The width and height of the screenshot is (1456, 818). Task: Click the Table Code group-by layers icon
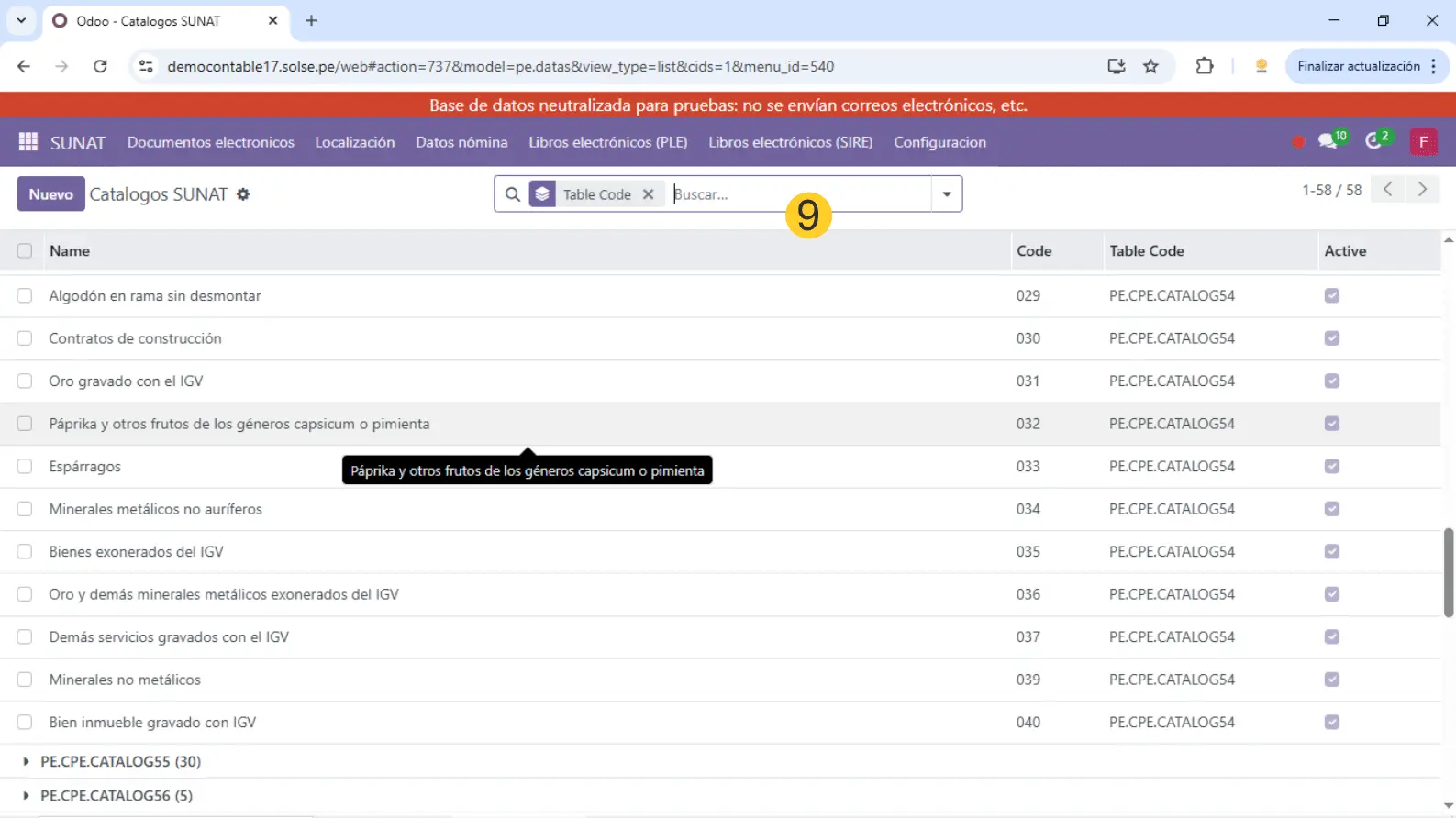click(x=542, y=194)
